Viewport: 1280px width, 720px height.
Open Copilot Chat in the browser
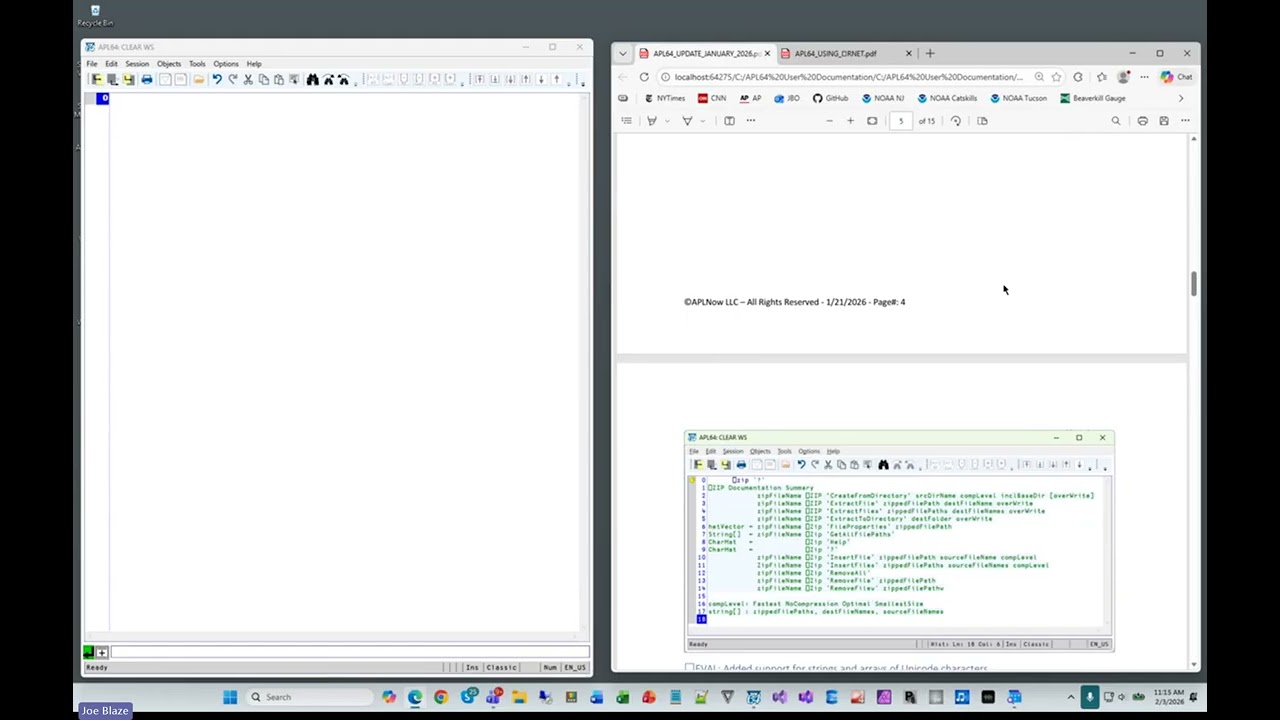tap(1176, 77)
